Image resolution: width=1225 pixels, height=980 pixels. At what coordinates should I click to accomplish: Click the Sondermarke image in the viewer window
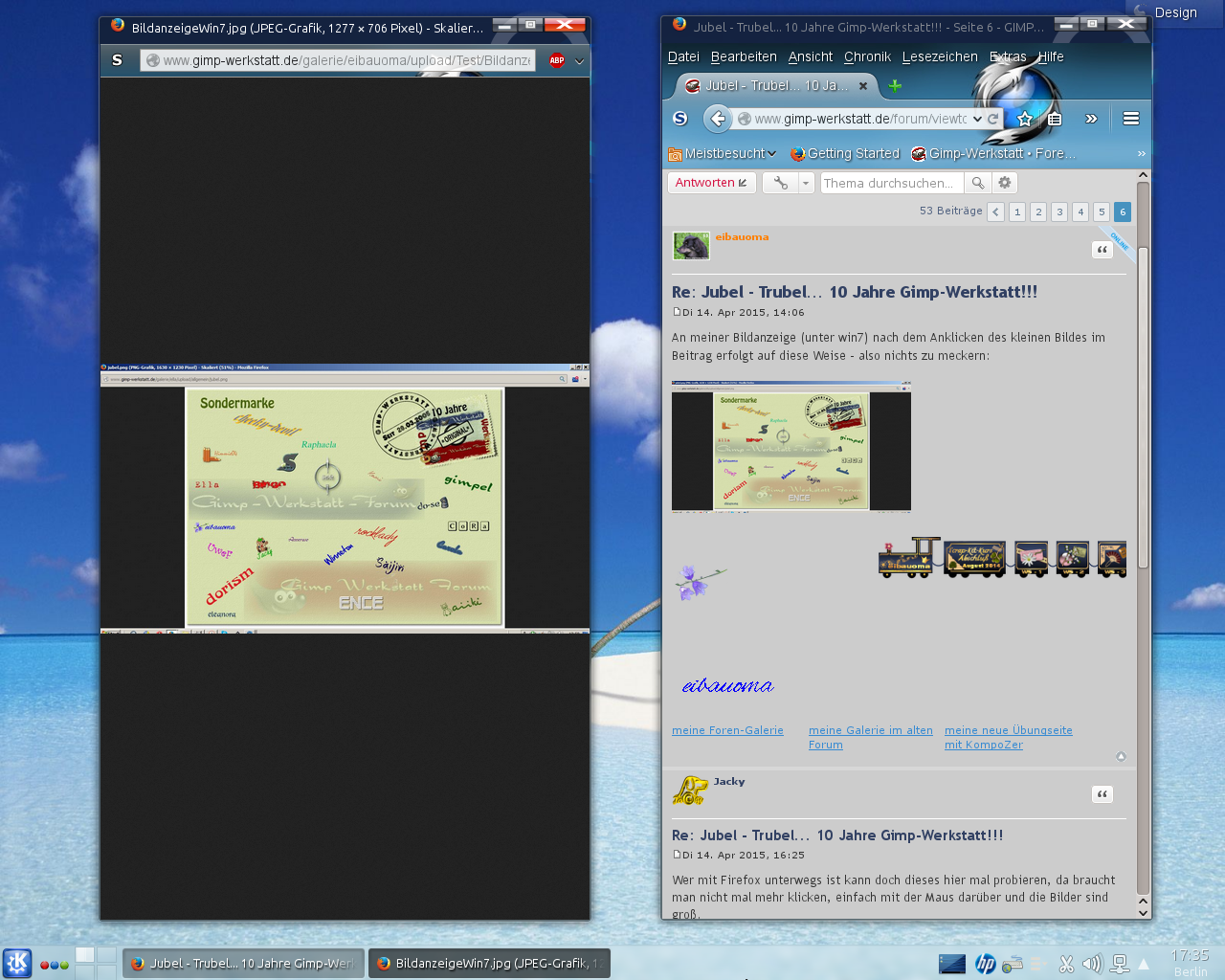pos(345,507)
